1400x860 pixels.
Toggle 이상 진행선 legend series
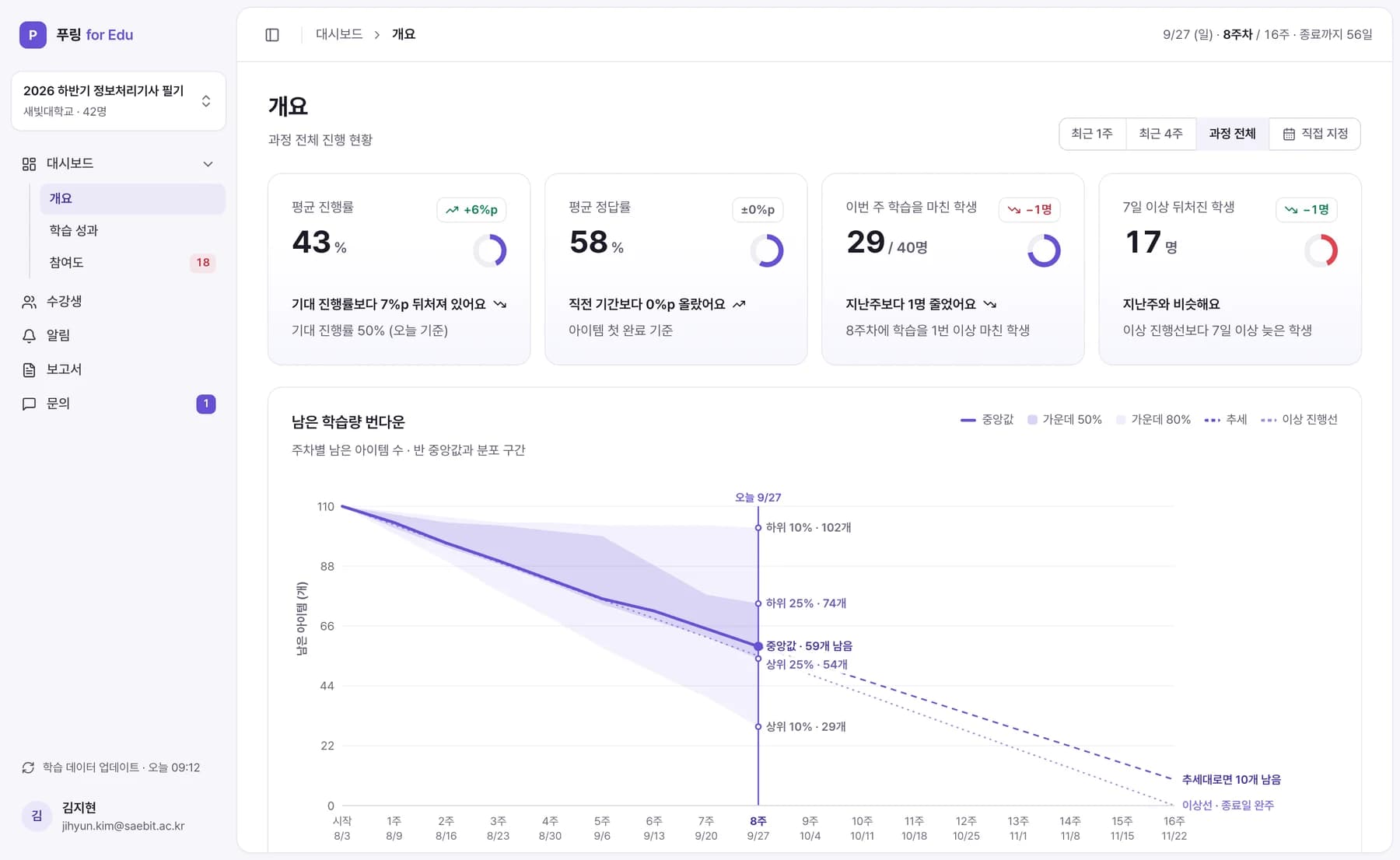point(1299,420)
